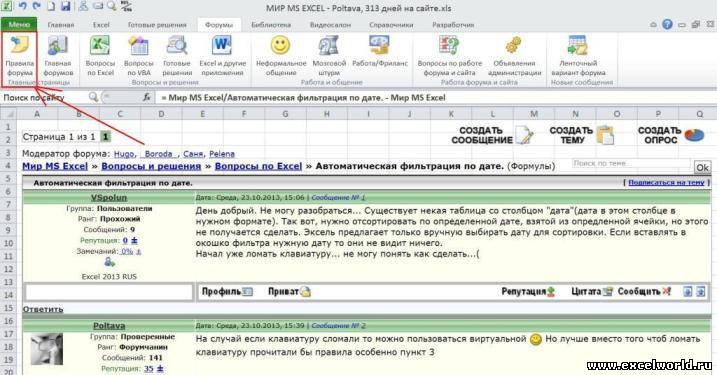
Task: Click moderator link _Boroda_
Action: click(x=159, y=154)
